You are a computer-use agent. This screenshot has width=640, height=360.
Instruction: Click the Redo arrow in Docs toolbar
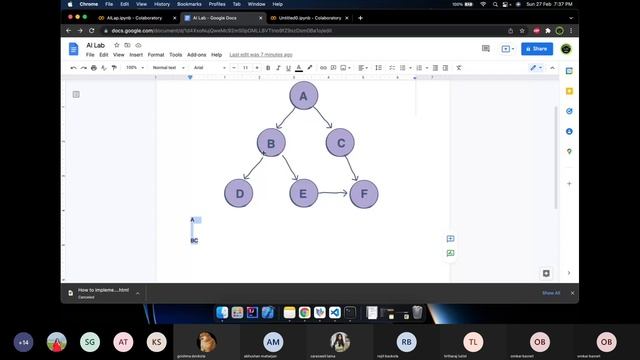pyautogui.click(x=83, y=68)
